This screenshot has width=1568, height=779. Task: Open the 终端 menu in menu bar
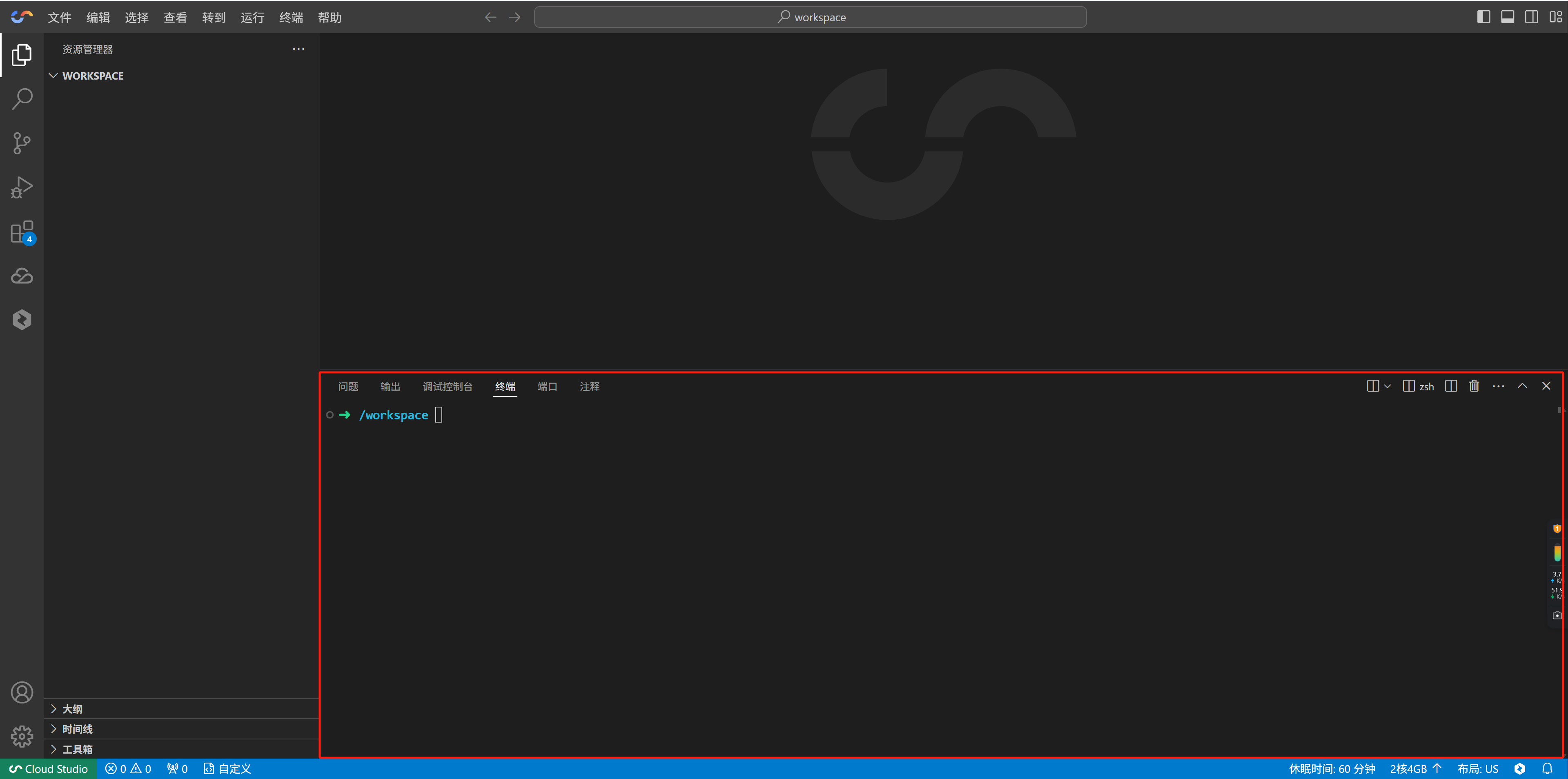291,18
